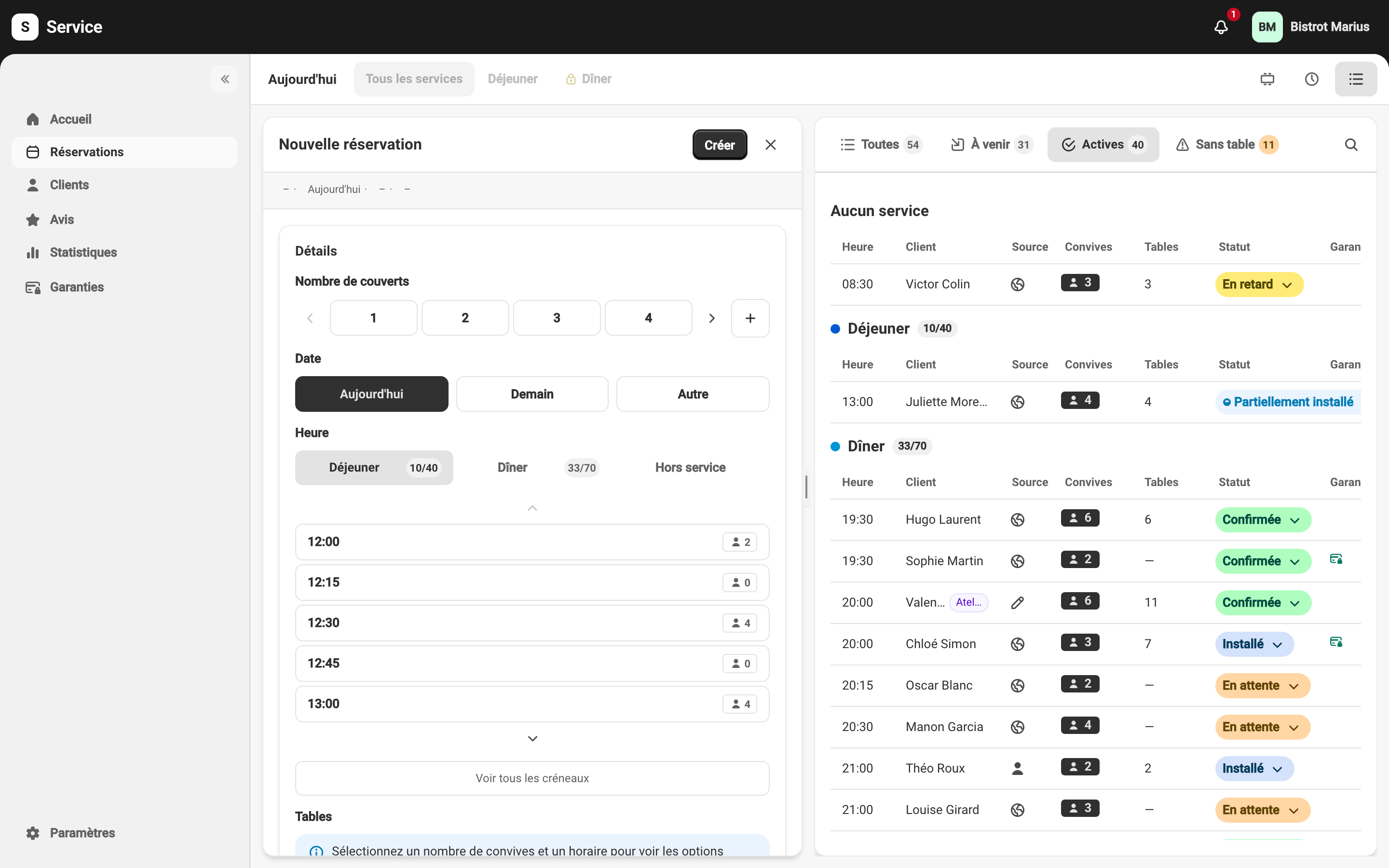Open the notifications bell

[1221, 27]
